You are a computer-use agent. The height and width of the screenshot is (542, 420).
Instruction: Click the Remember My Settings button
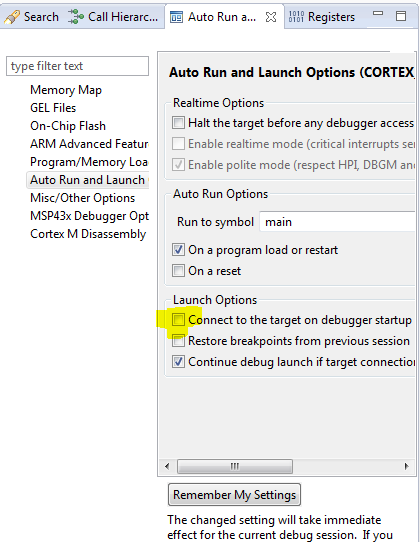click(x=234, y=495)
